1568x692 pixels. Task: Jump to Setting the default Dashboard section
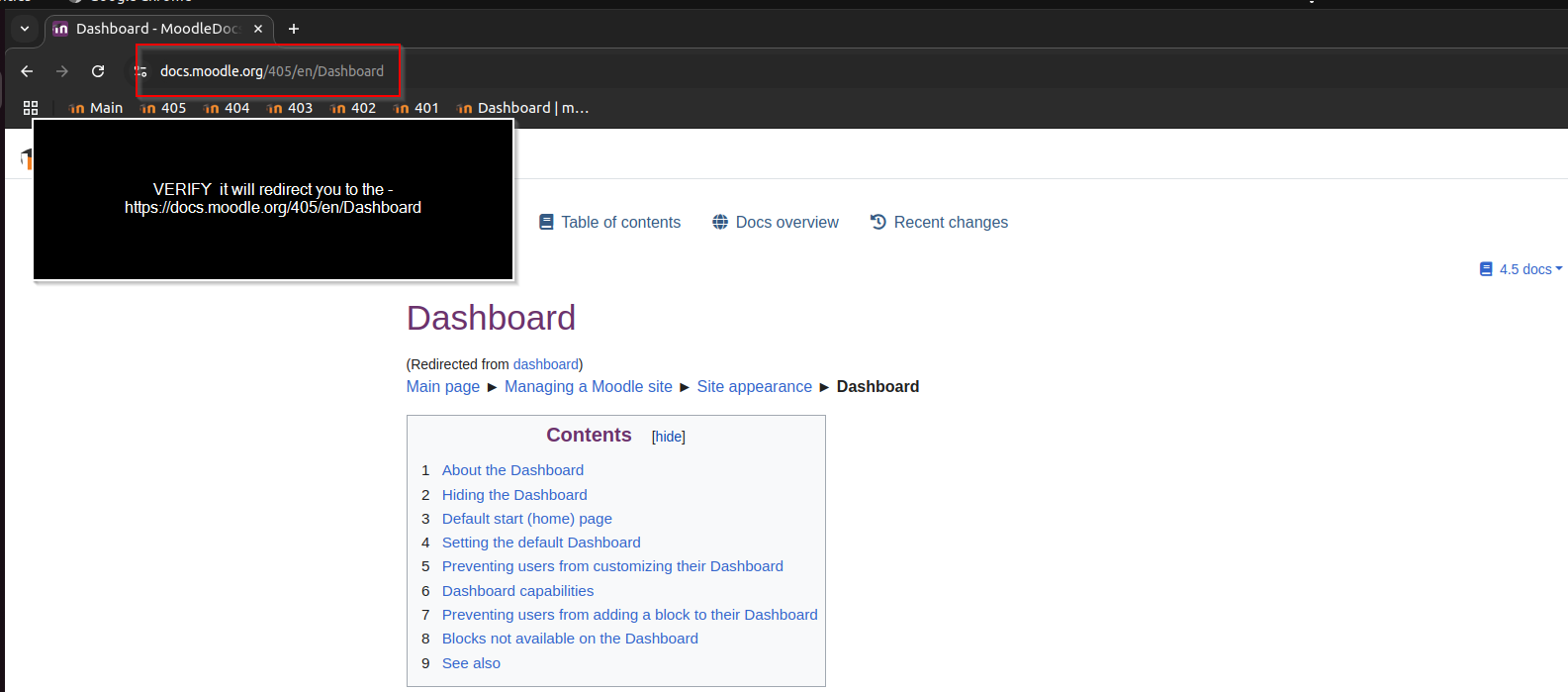click(x=541, y=543)
